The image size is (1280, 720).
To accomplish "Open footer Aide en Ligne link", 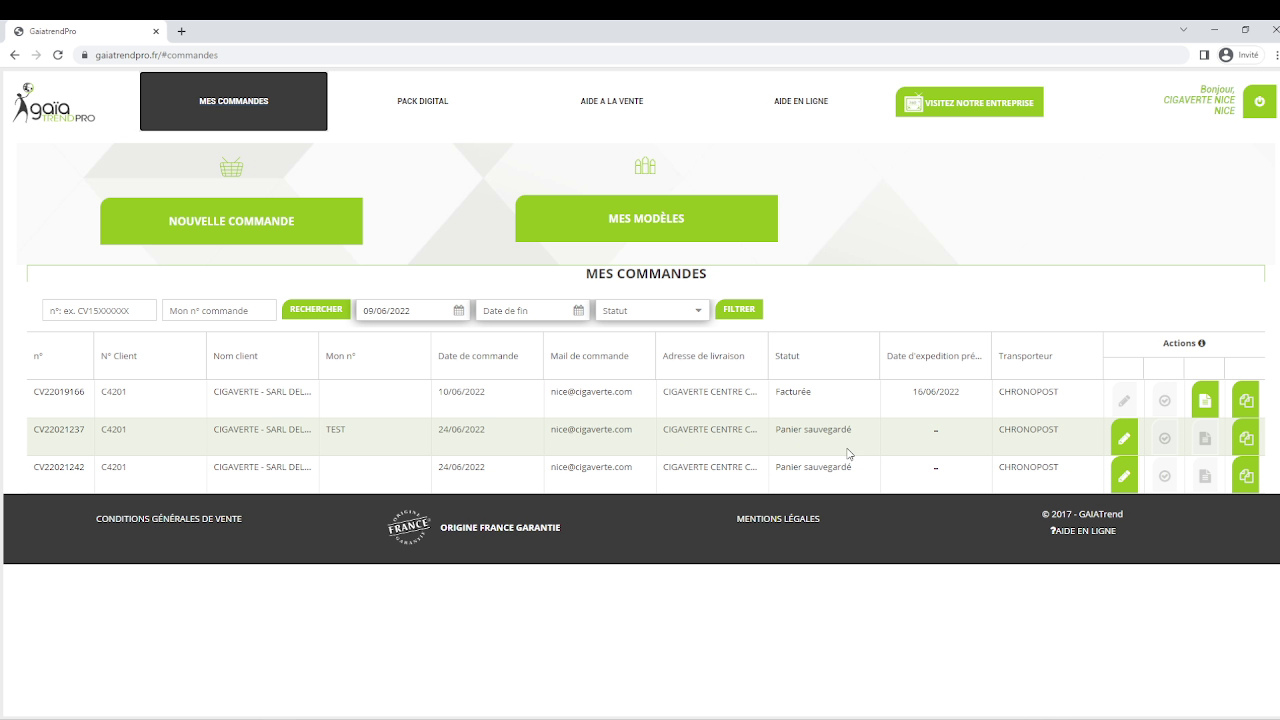I will (1083, 531).
